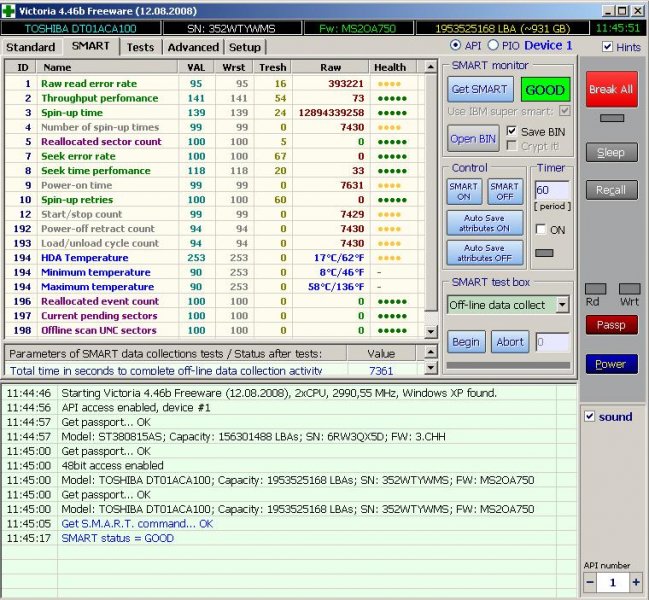Click the Timer period input field

[x=553, y=189]
